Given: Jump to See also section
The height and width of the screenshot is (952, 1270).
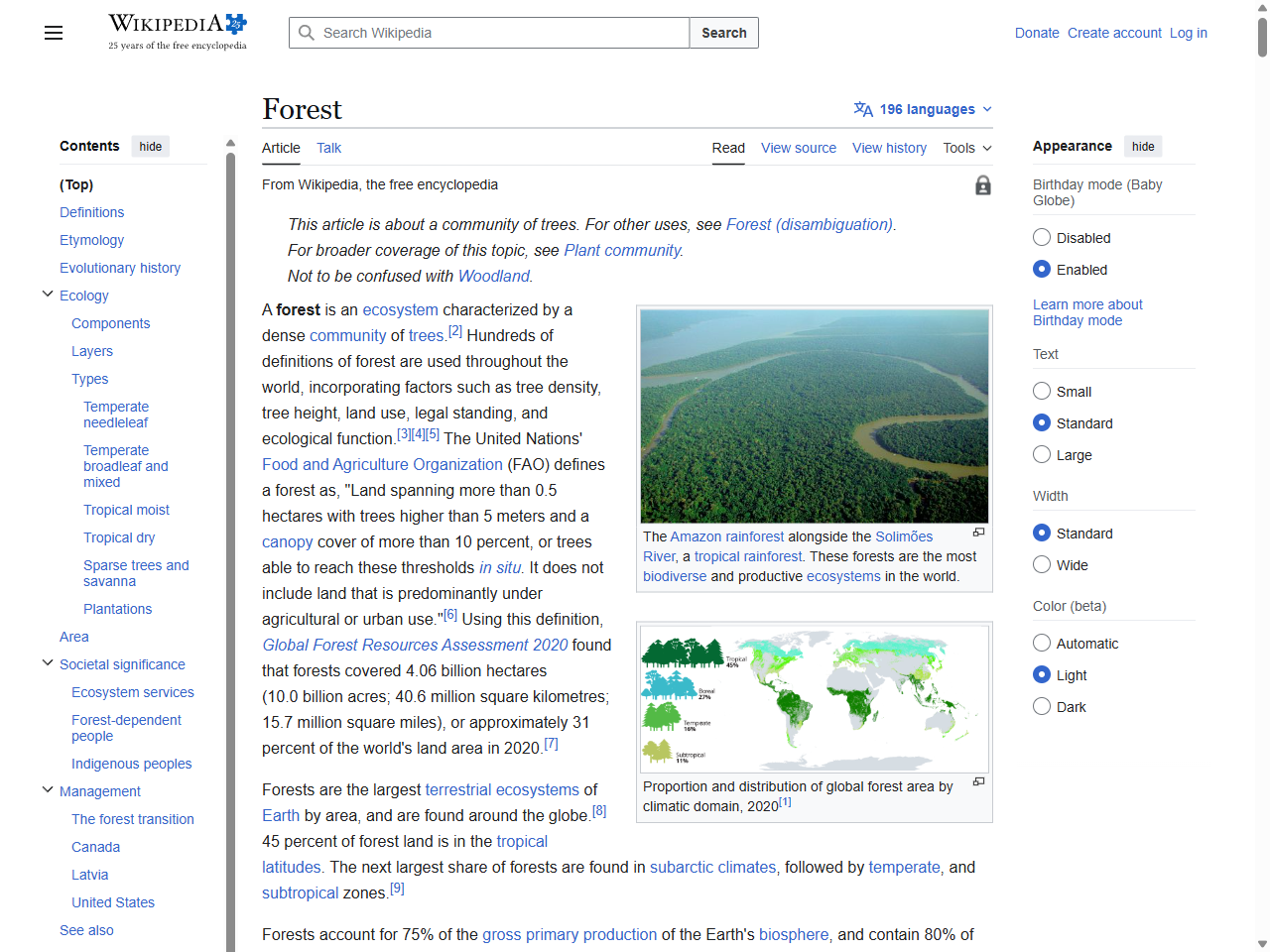Looking at the screenshot, I should coord(86,930).
